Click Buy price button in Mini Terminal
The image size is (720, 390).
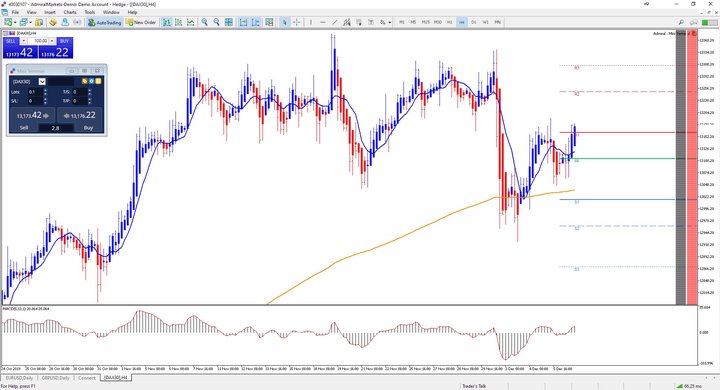point(80,115)
